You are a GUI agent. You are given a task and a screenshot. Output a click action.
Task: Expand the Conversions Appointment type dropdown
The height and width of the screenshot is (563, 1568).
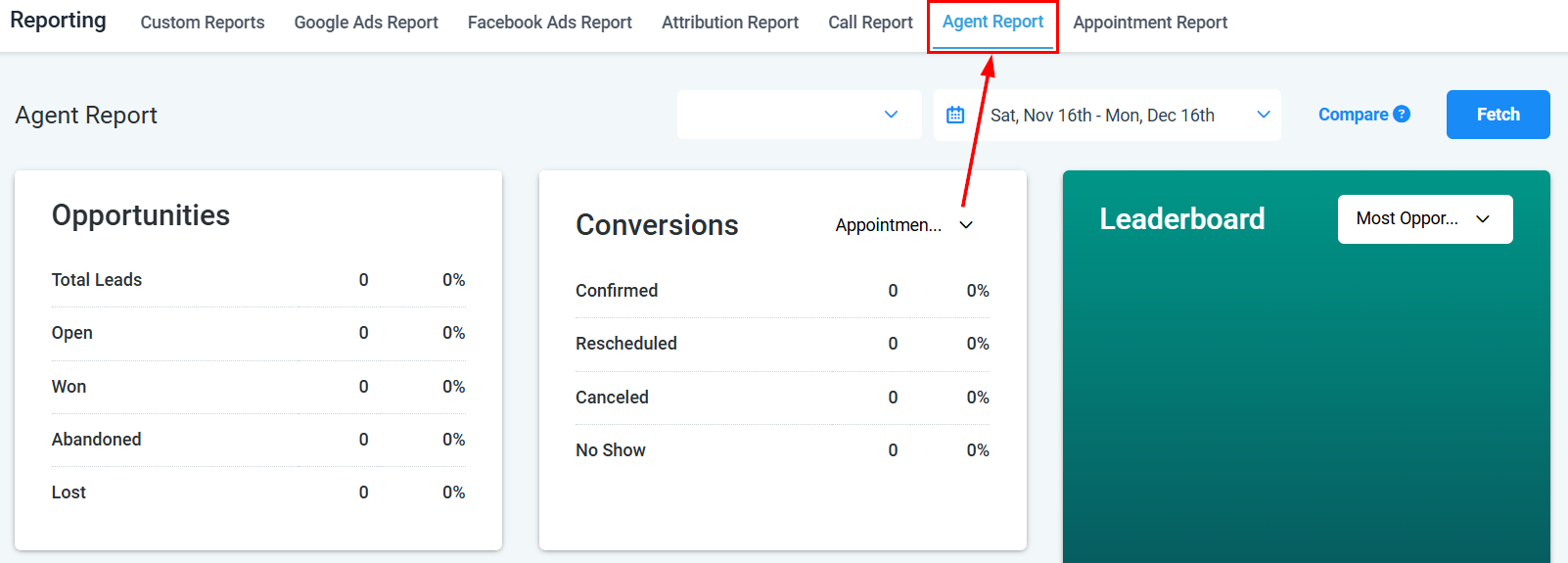(903, 225)
